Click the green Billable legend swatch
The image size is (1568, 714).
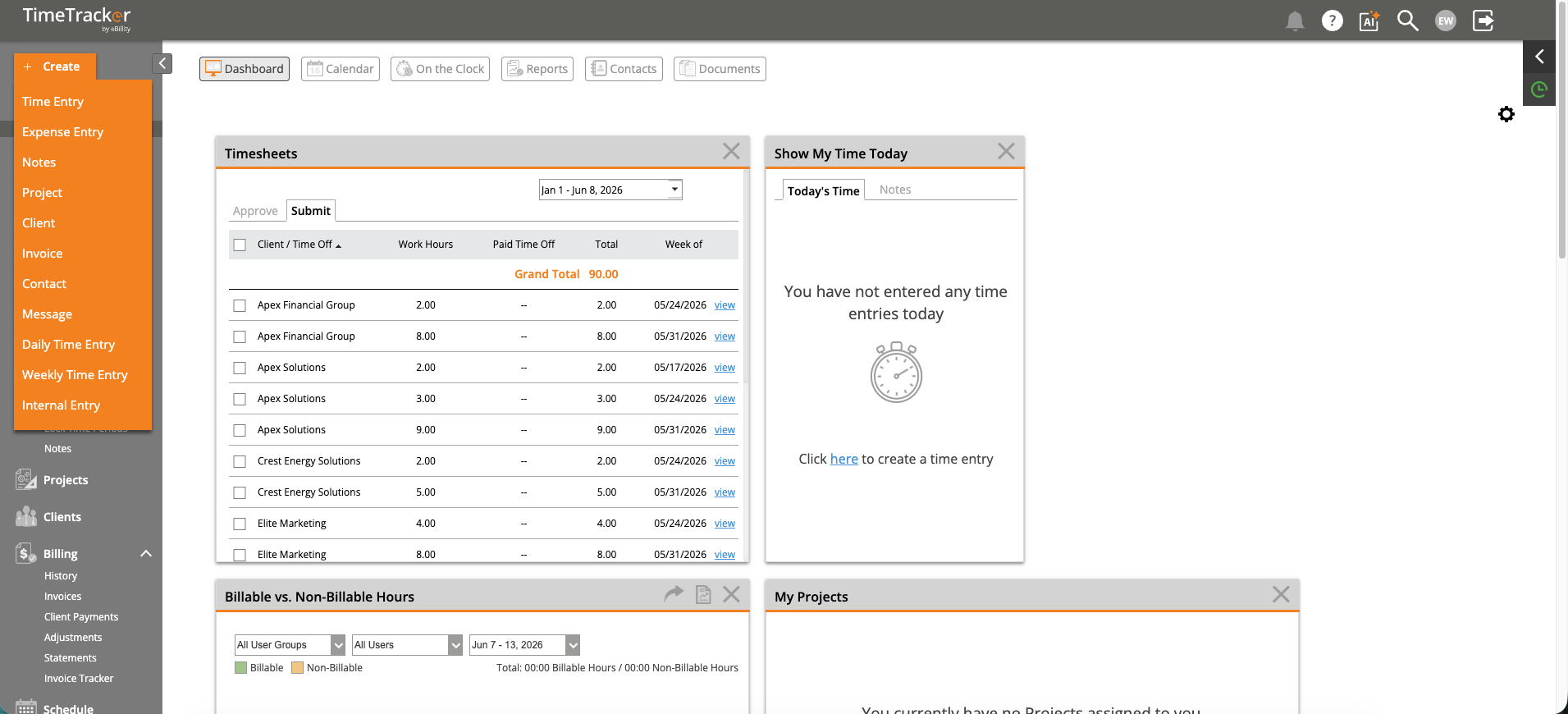click(240, 668)
